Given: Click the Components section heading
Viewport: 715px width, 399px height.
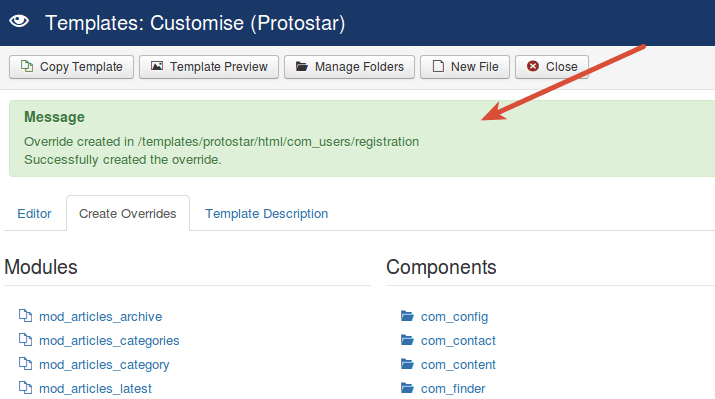Looking at the screenshot, I should (x=441, y=267).
